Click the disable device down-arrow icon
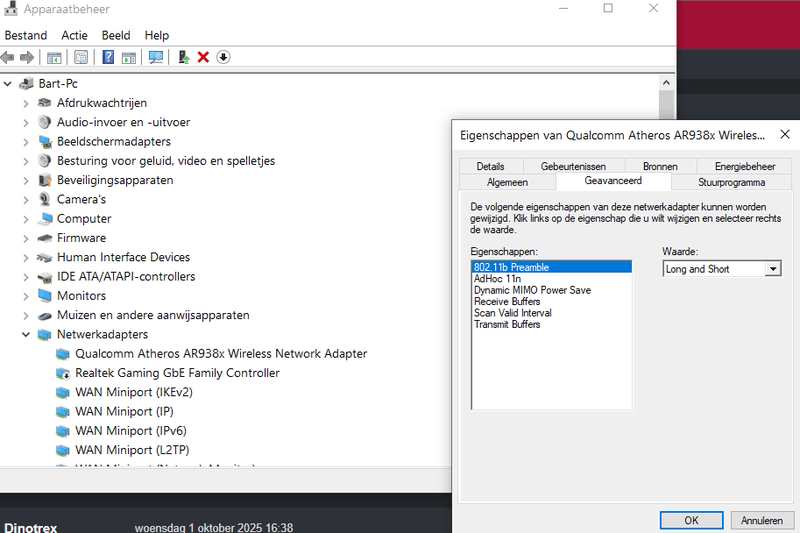Image resolution: width=800 pixels, height=533 pixels. pos(223,57)
